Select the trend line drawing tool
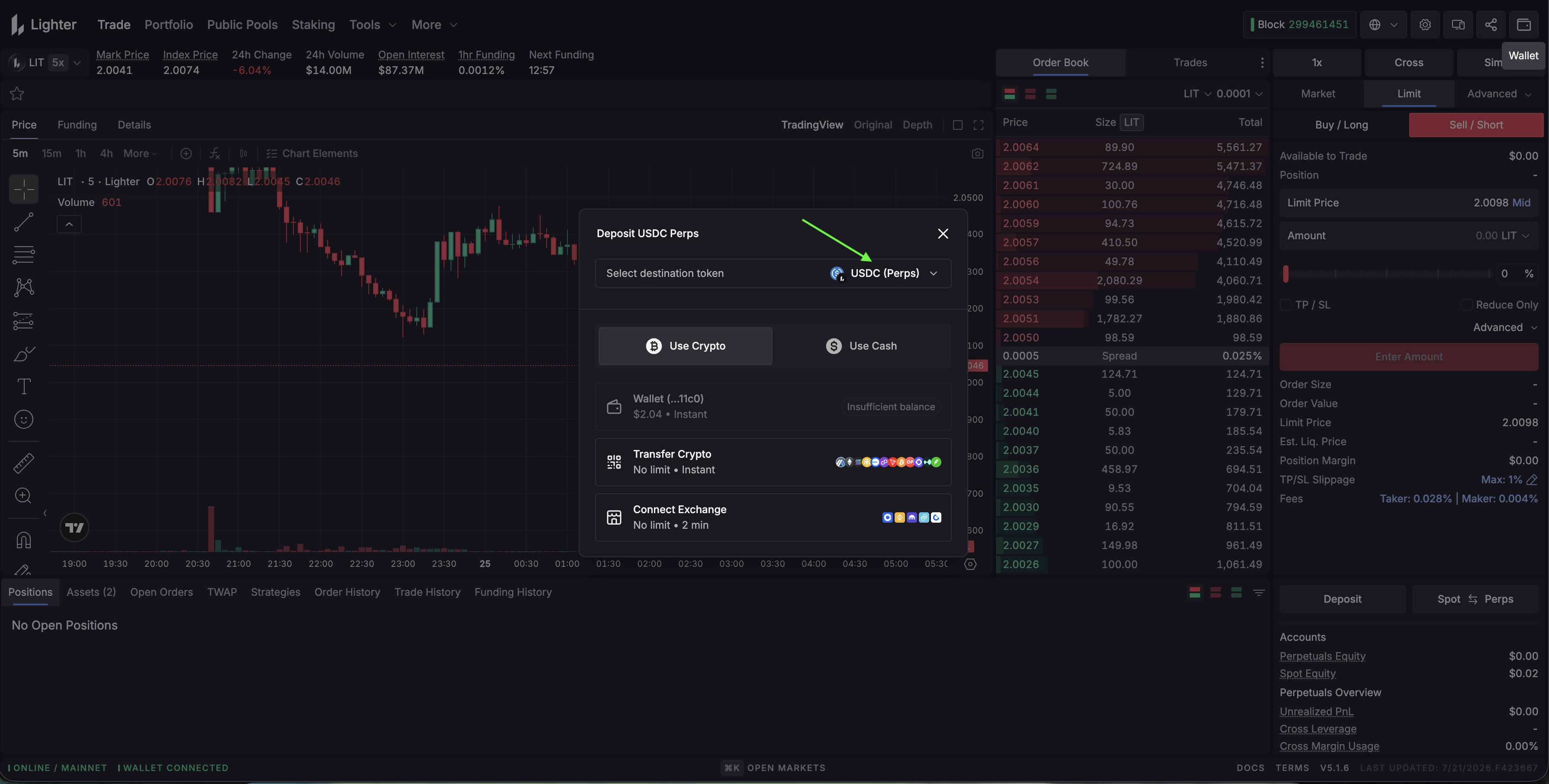 [x=23, y=222]
